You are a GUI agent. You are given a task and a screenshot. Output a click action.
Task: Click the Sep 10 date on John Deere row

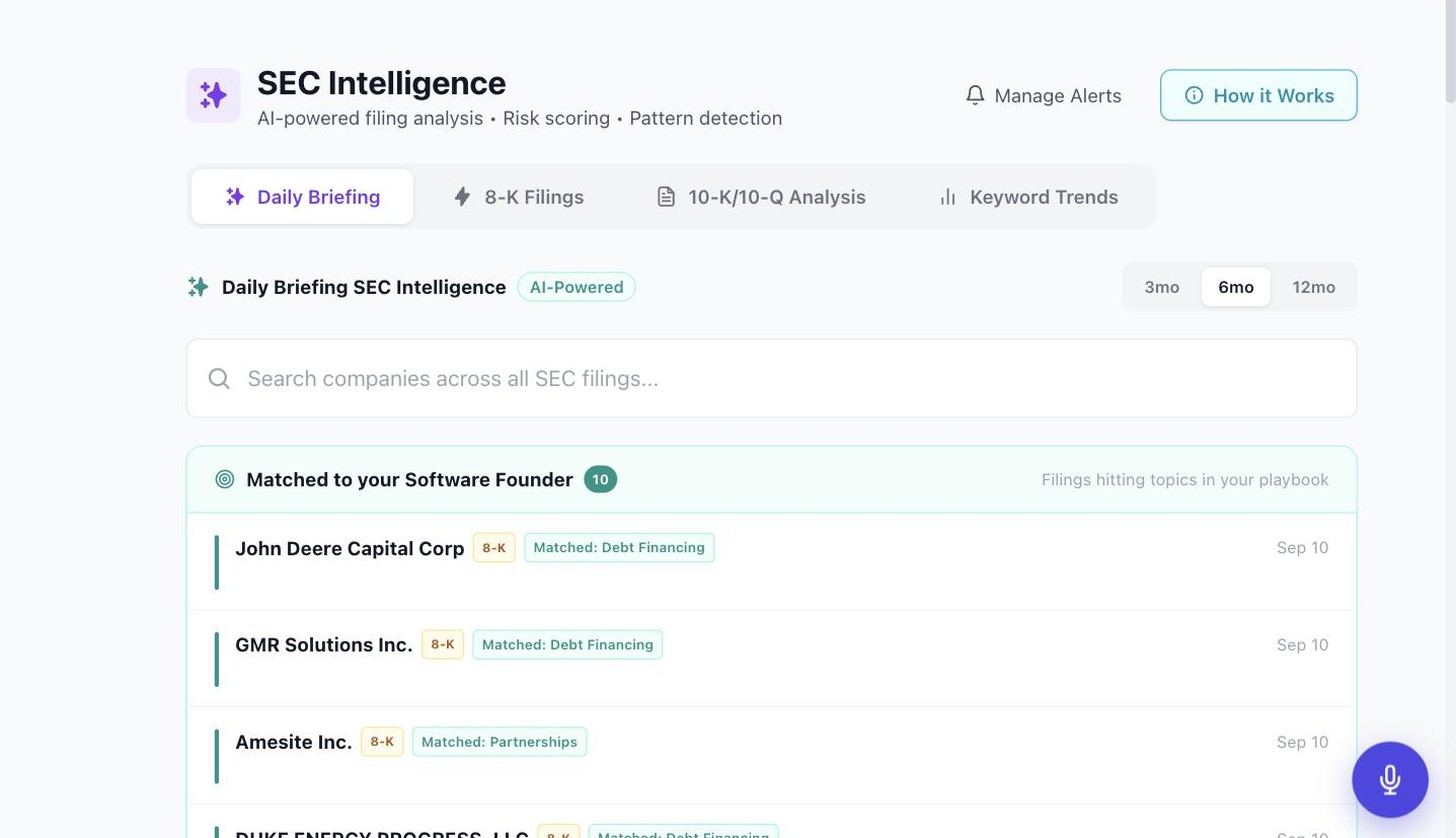click(x=1302, y=548)
